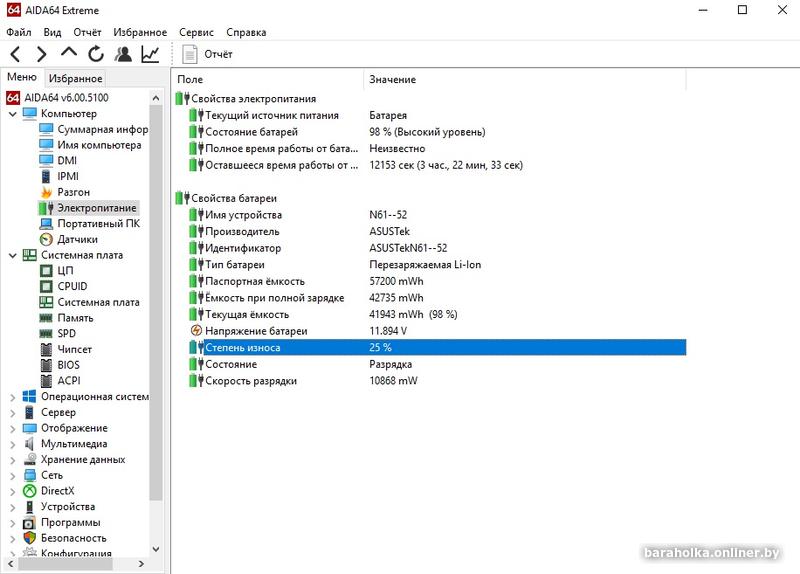Select the Текущий источник питания row
The height and width of the screenshot is (574, 800).
[437, 115]
